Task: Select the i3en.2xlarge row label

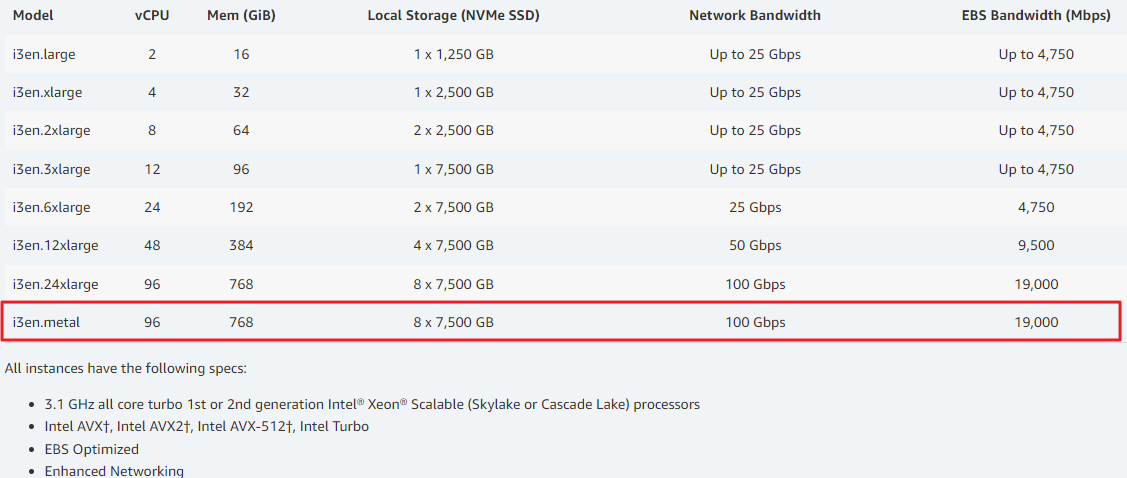Action: [51, 131]
